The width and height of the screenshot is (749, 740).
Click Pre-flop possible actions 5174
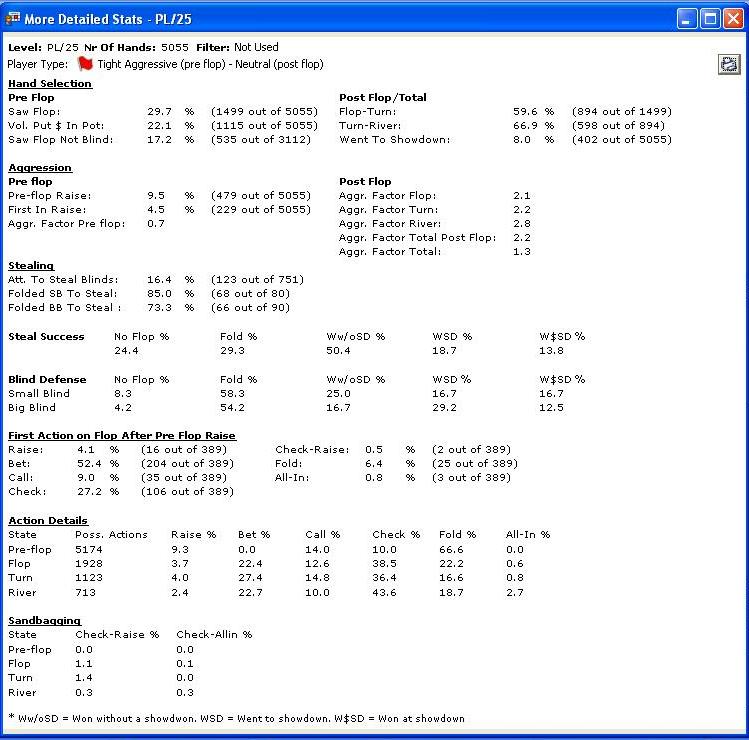89,550
